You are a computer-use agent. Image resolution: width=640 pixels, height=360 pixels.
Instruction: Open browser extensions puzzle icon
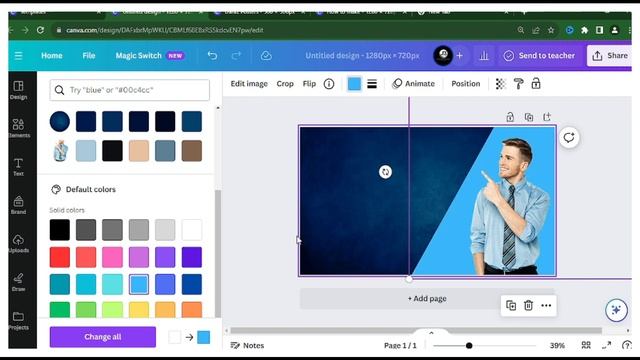(584, 30)
